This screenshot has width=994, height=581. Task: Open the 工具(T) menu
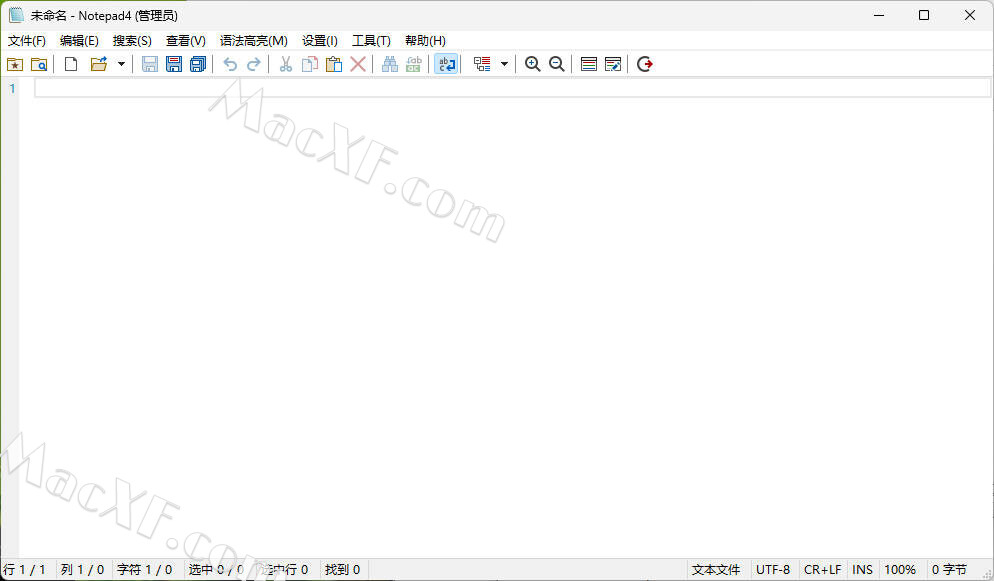[371, 41]
